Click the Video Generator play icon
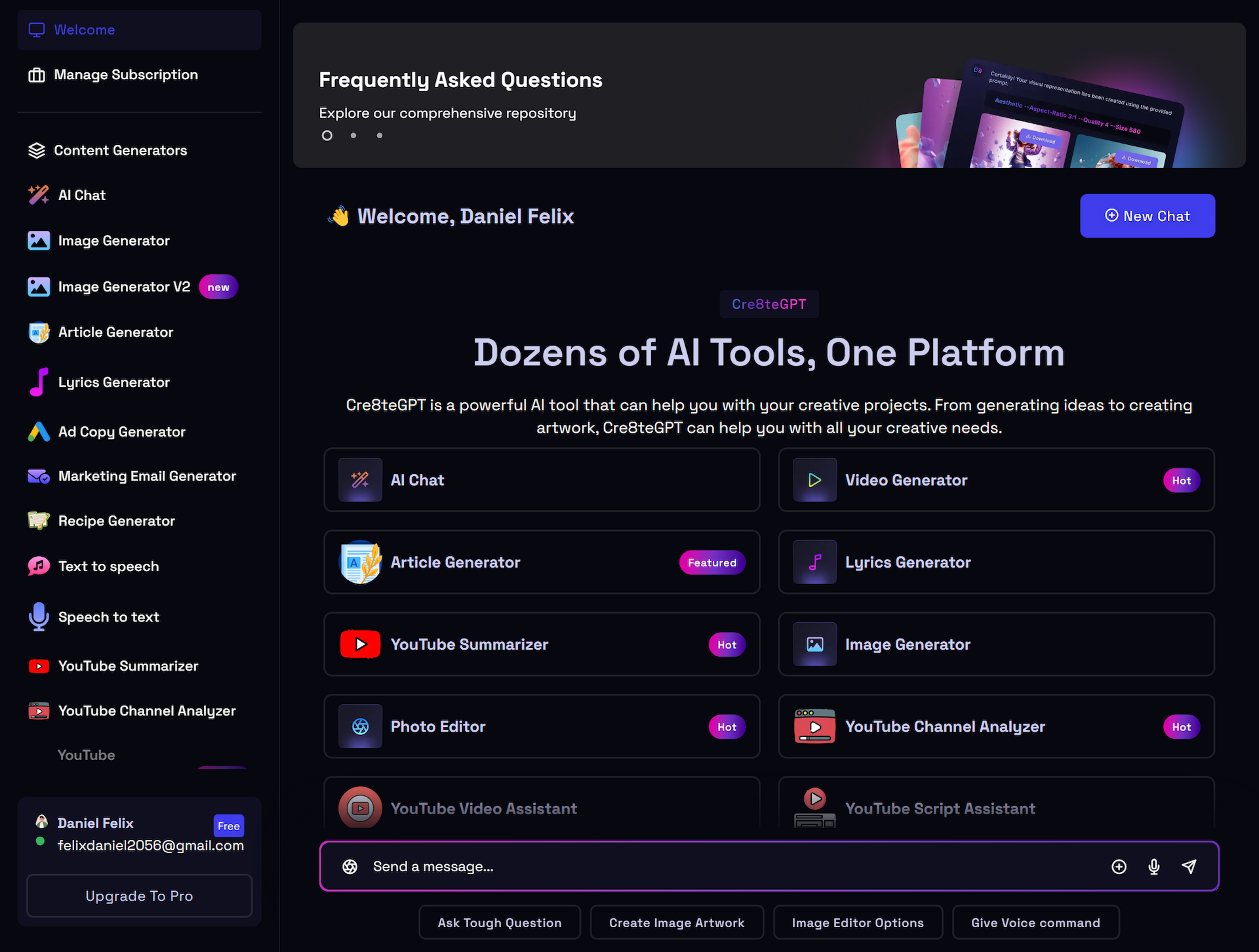Image resolution: width=1259 pixels, height=952 pixels. point(814,480)
